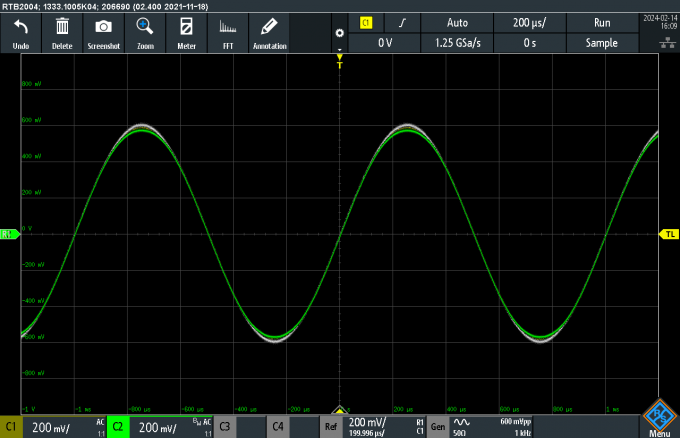This screenshot has height=438, width=680.
Task: Activate the Zoom magnifier tool
Action: [x=145, y=33]
